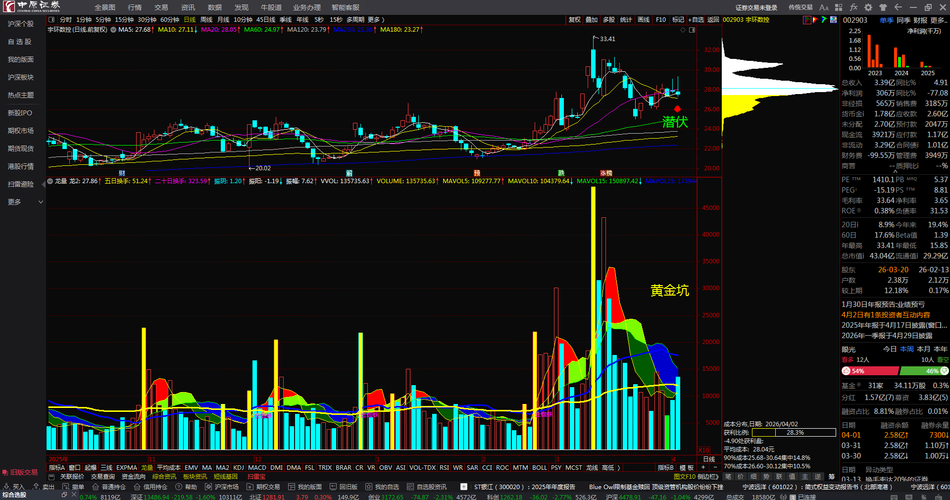Click 证券交易未登录 login link
950x500 pixels.
[x=757, y=7]
